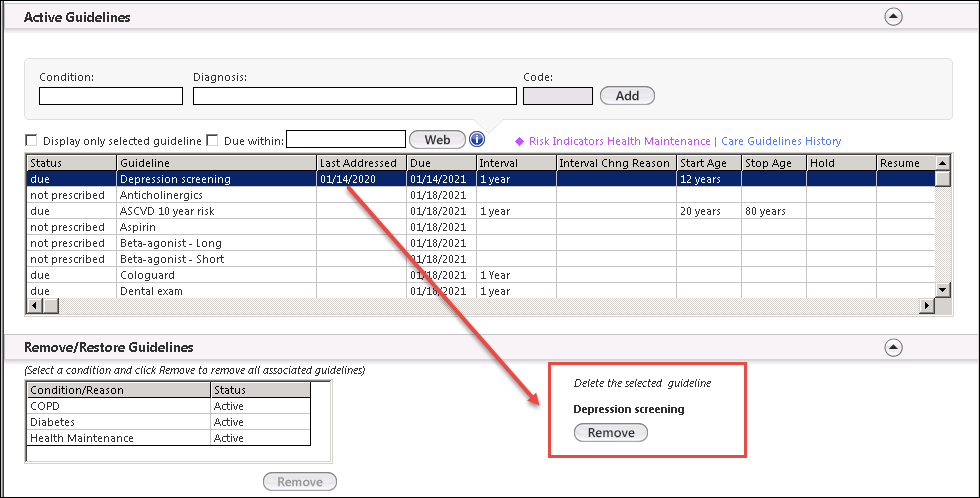Focus the Condition input field

pos(111,96)
